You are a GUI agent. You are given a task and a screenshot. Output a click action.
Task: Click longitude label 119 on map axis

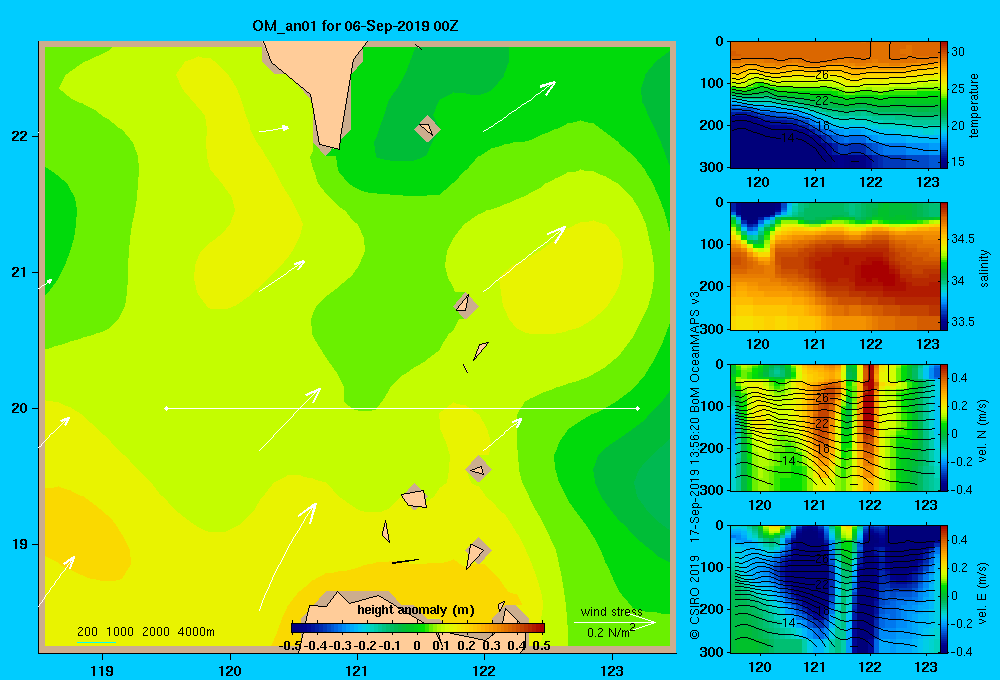coord(102,670)
